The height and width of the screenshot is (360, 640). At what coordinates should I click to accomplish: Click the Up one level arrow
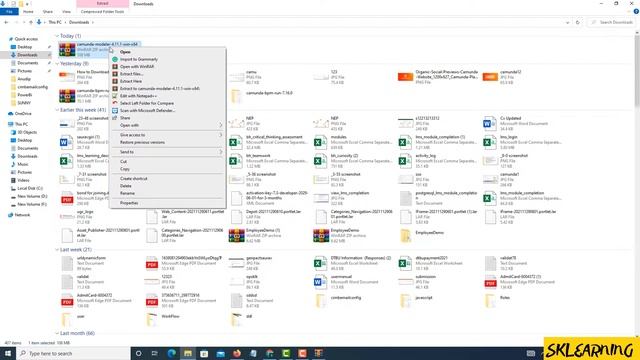(x=31, y=22)
